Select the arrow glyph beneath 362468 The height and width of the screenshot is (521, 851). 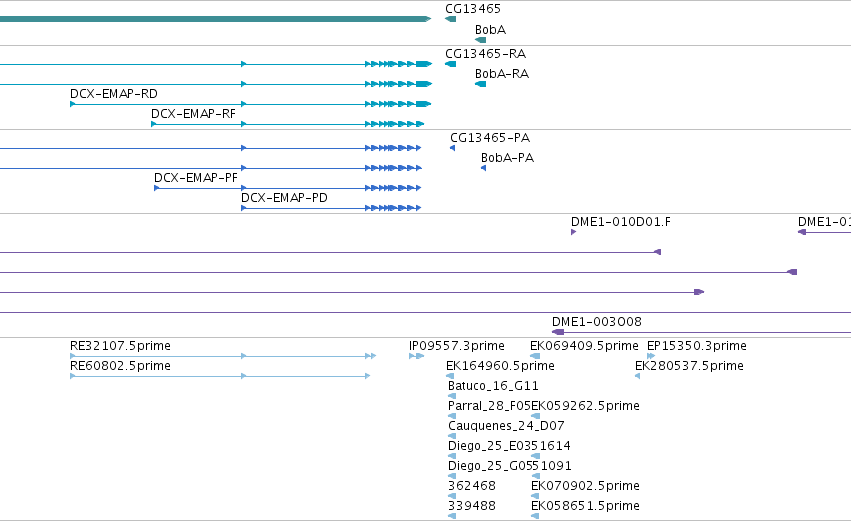pyautogui.click(x=452, y=496)
